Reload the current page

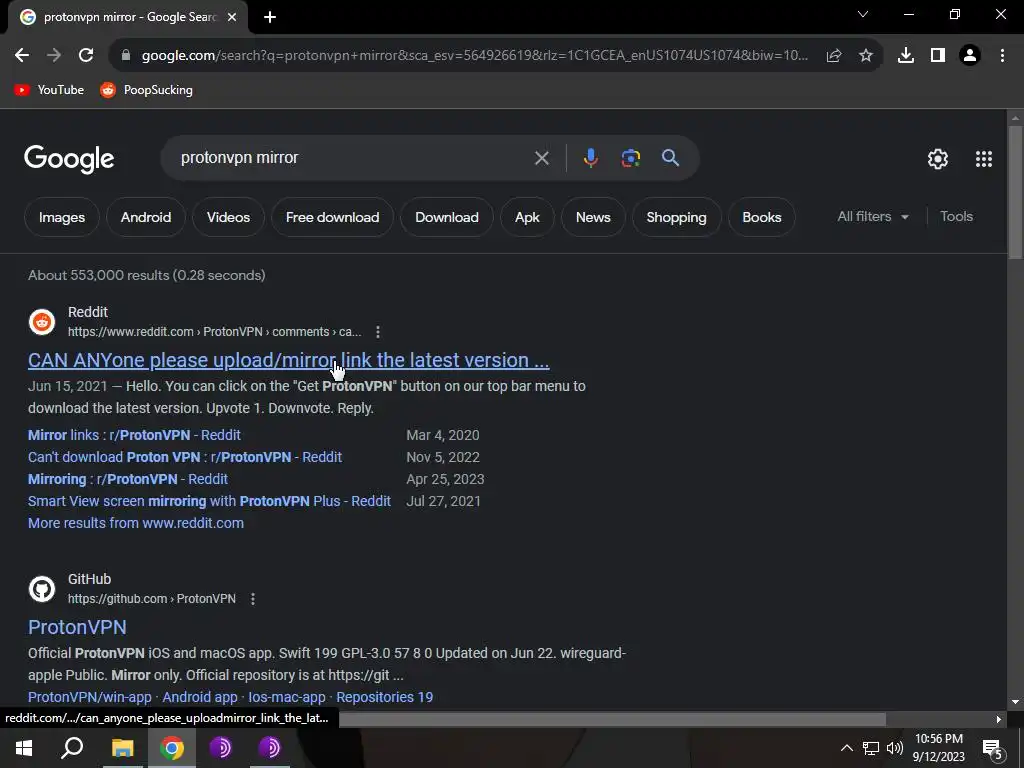pos(86,56)
